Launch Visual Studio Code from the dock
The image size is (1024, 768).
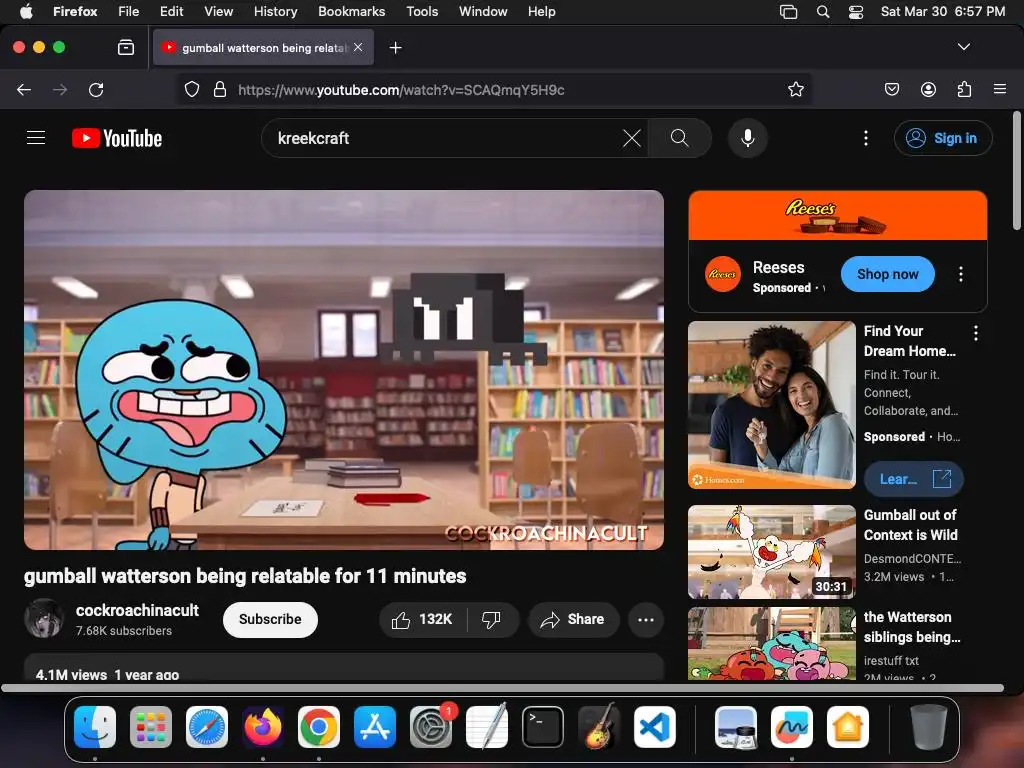(655, 727)
